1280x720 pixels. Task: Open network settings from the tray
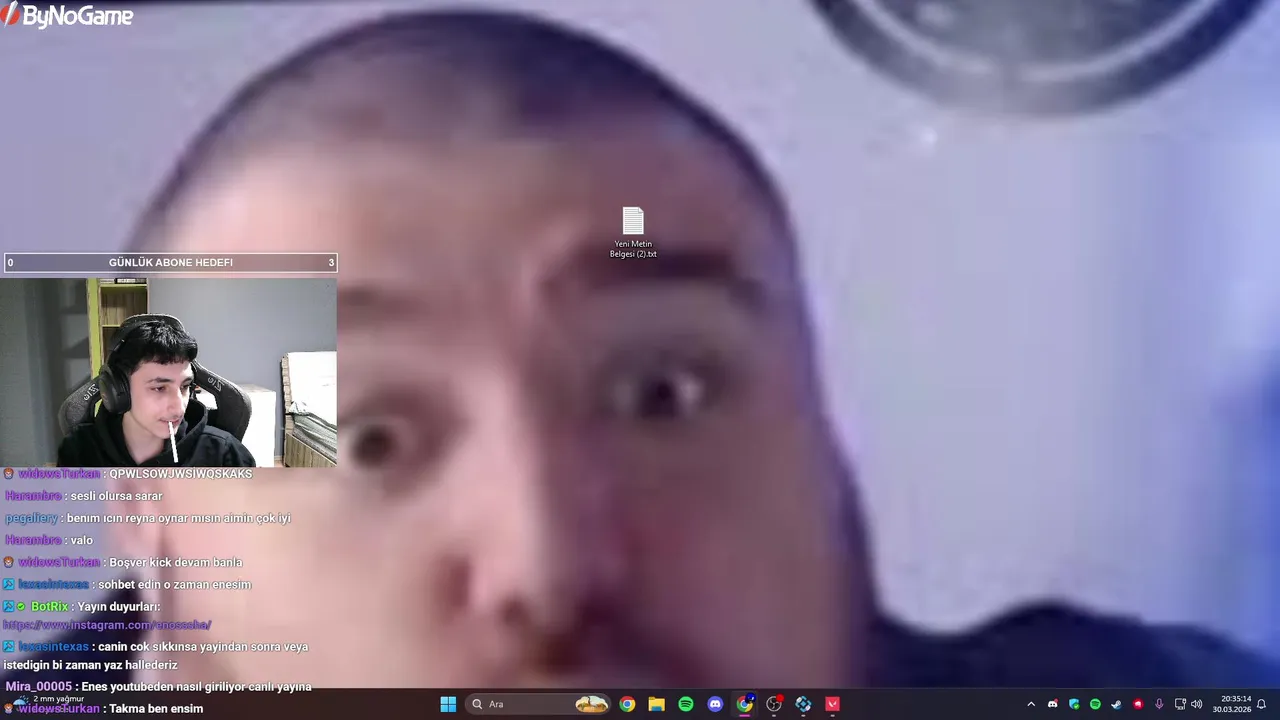1180,704
